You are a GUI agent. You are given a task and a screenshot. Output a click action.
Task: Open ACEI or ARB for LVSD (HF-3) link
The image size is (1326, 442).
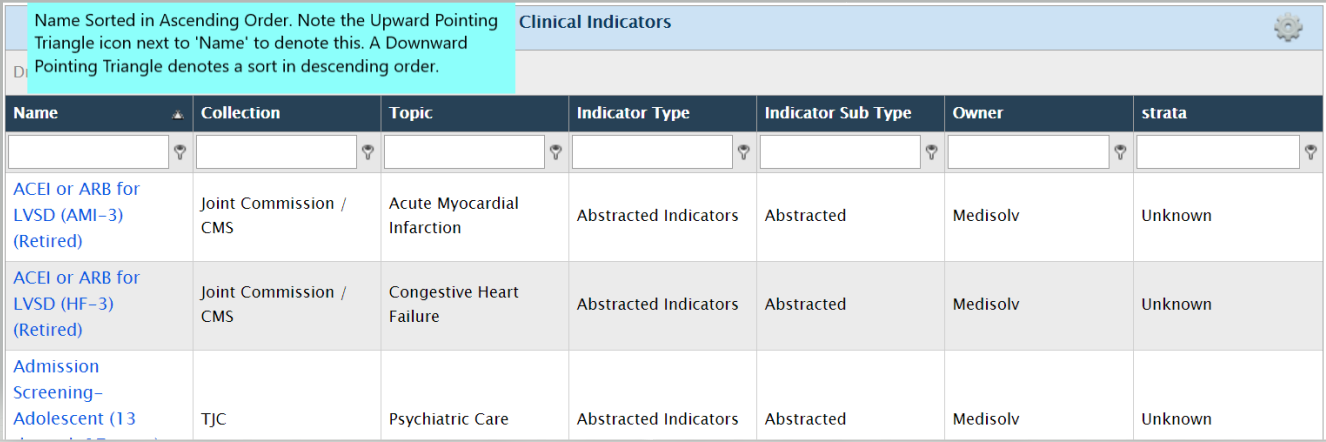click(x=76, y=304)
